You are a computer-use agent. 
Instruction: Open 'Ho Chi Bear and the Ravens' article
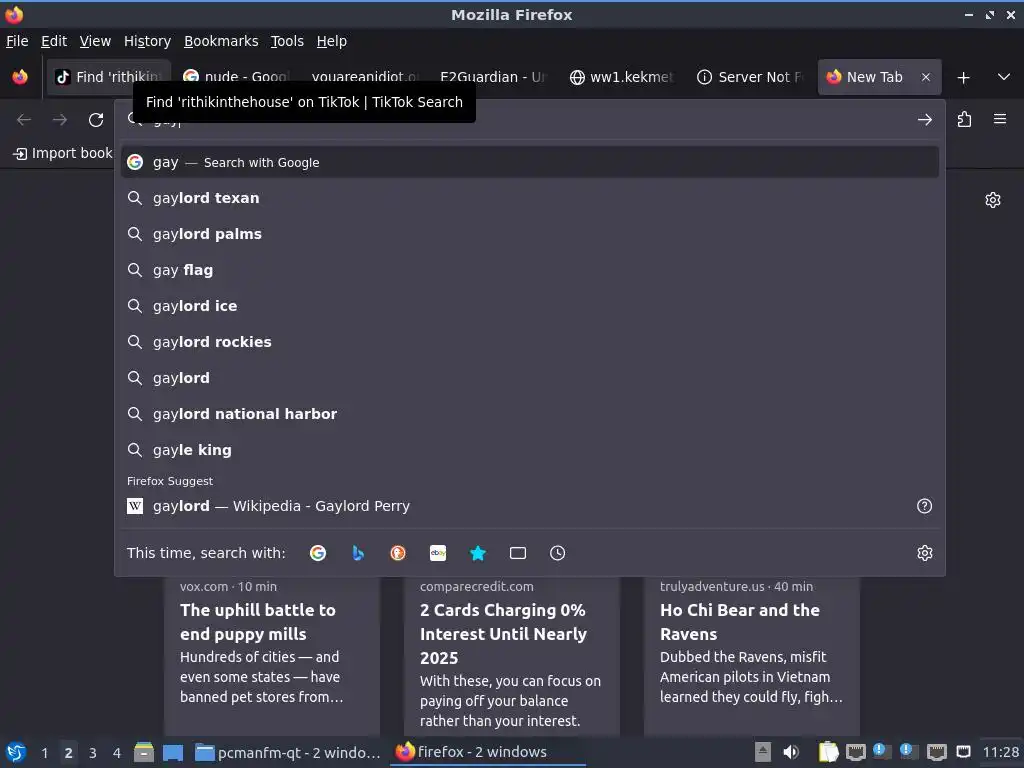click(x=752, y=656)
